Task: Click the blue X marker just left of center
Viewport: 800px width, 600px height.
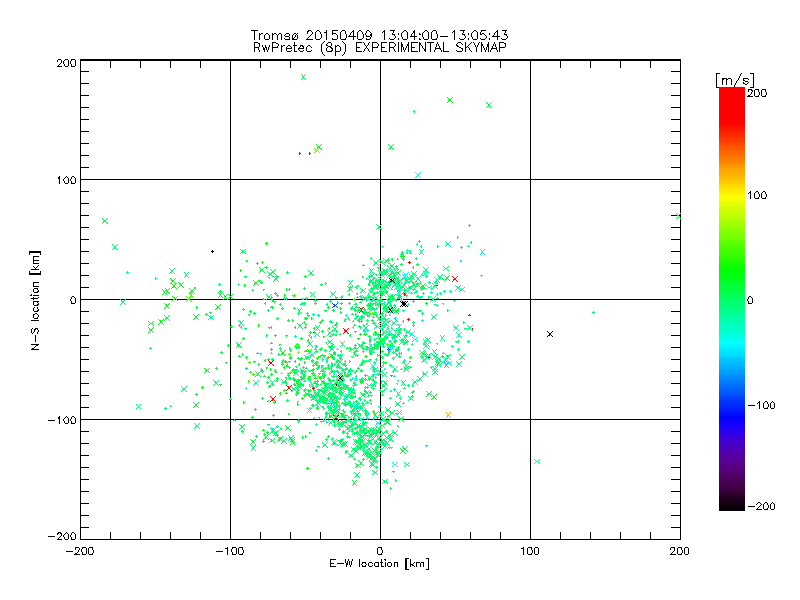Action: [x=335, y=305]
